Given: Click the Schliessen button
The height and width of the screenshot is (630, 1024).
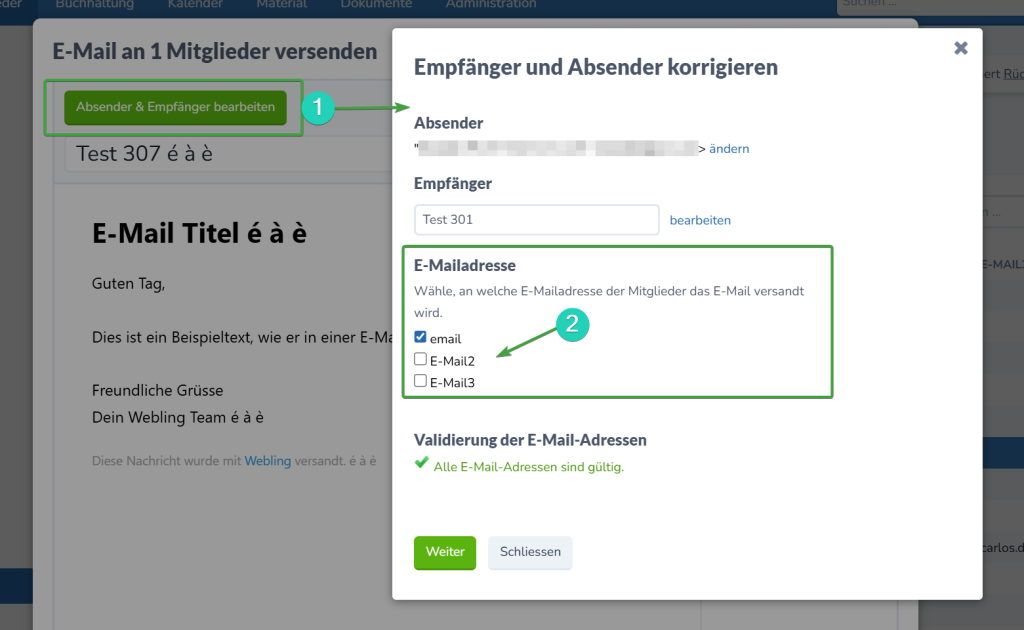Looking at the screenshot, I should 530,552.
